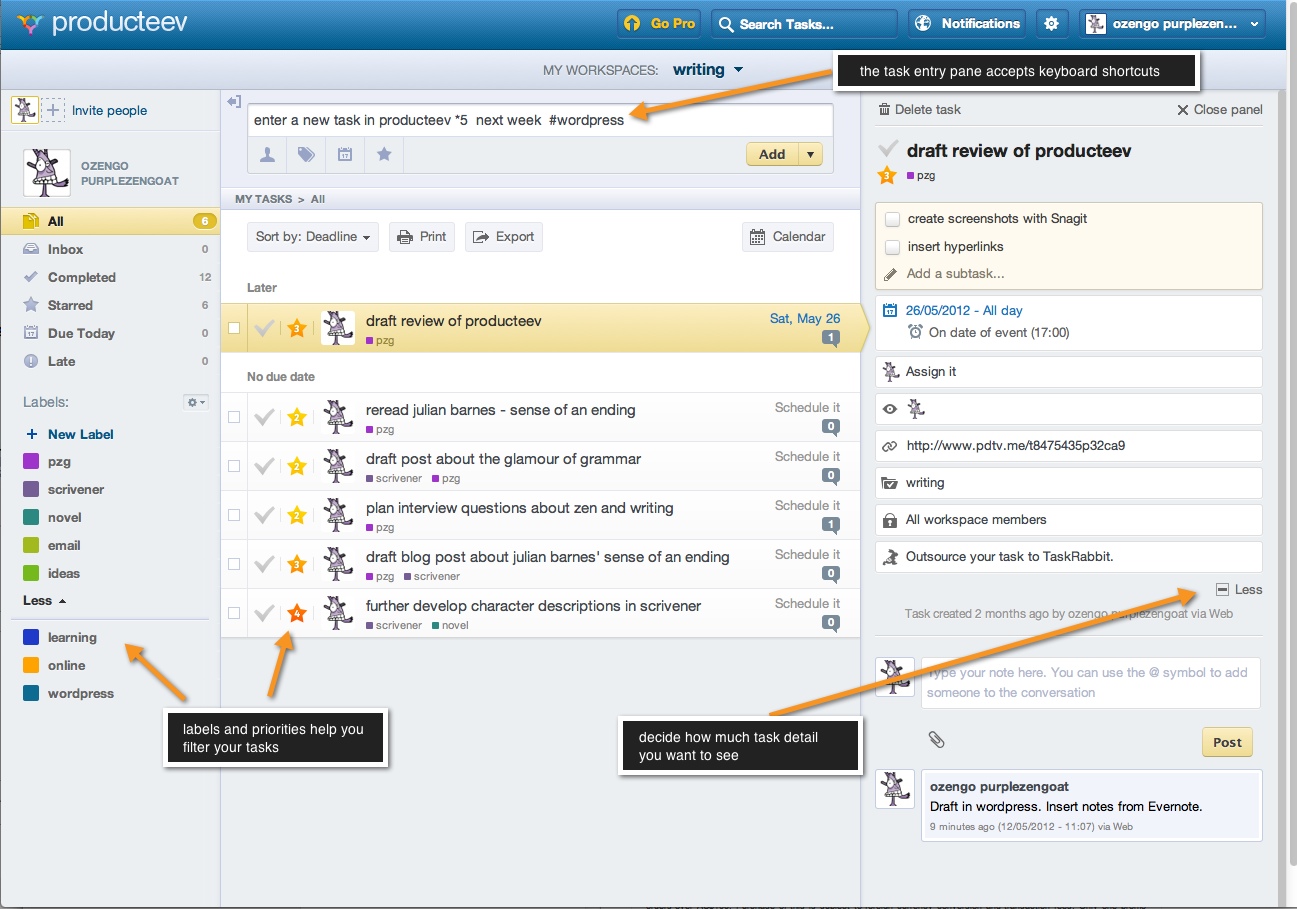Viewport: 1297px width, 909px height.
Task: Check the 'create screenshots with Snagit' subtask
Action: click(x=893, y=219)
